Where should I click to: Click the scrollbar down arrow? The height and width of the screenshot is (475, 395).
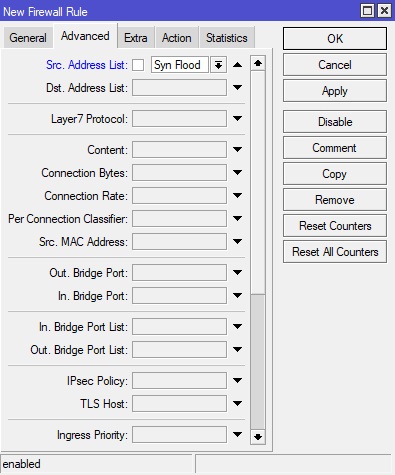click(x=258, y=437)
